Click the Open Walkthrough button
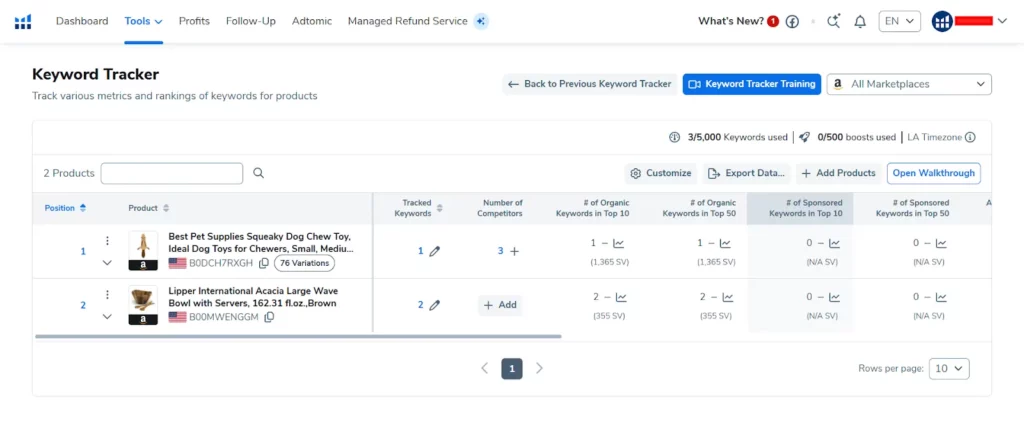 tap(933, 173)
